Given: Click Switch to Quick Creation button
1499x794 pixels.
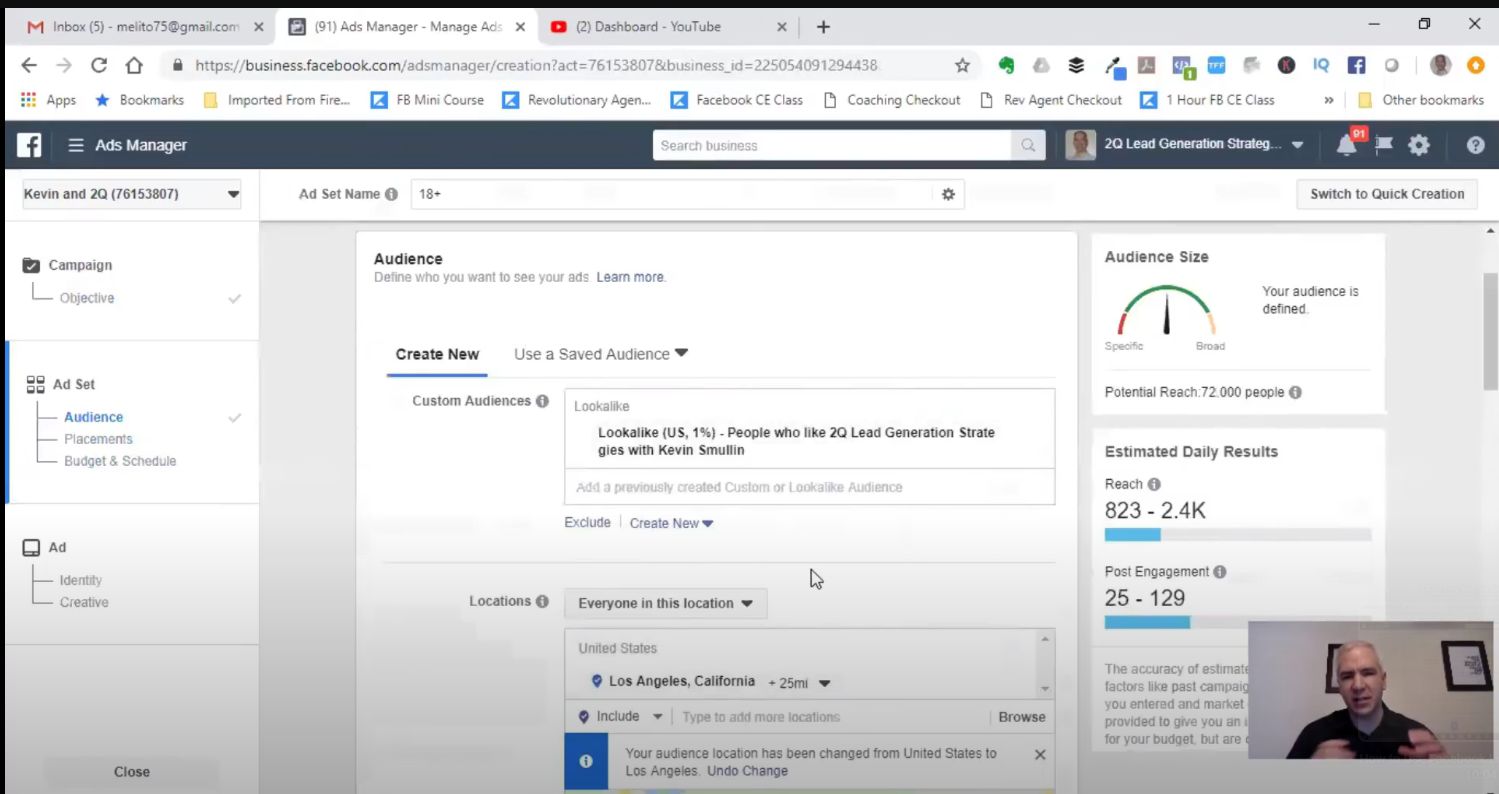Looking at the screenshot, I should pos(1387,194).
